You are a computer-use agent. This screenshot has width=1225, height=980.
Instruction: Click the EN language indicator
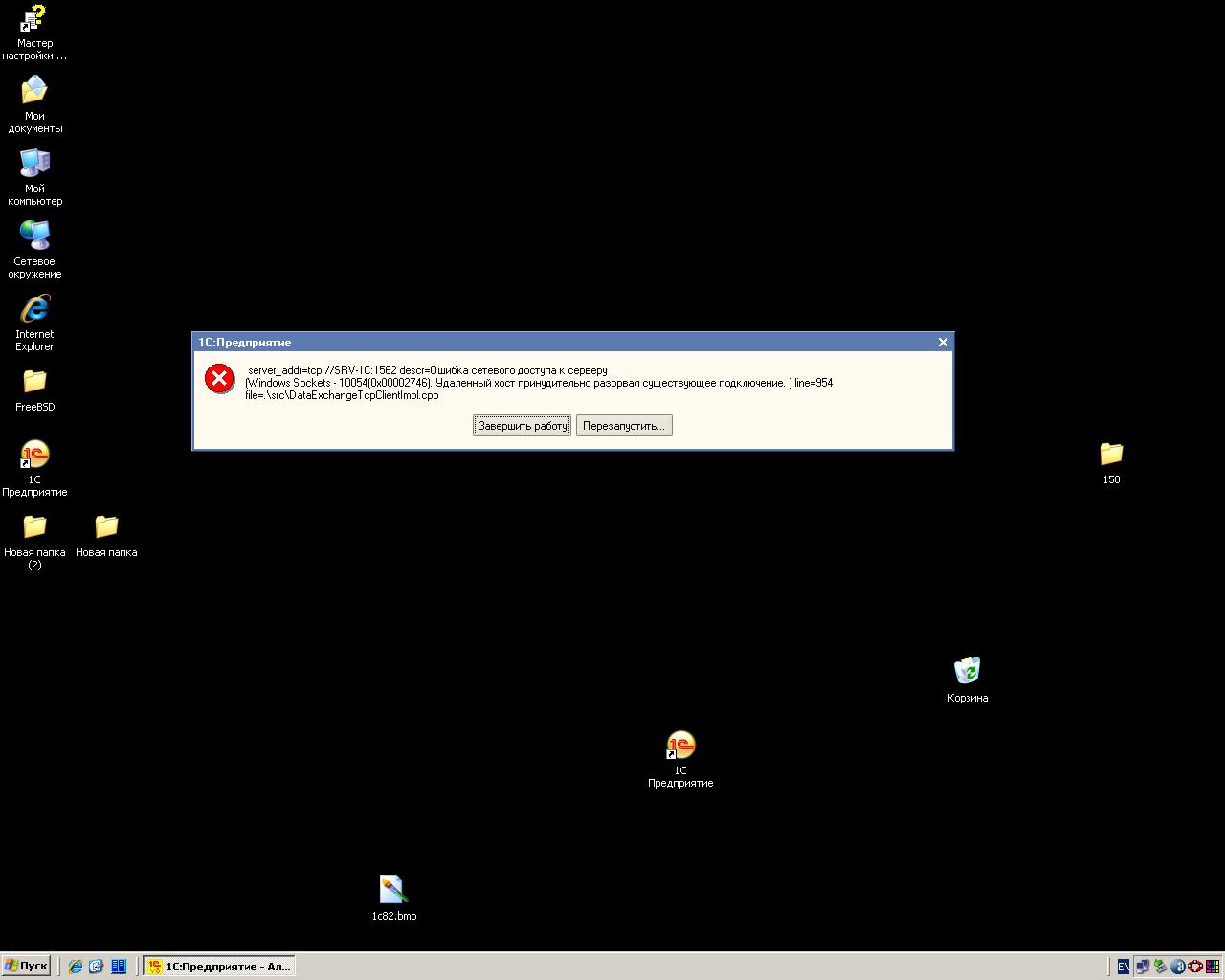click(x=1124, y=967)
